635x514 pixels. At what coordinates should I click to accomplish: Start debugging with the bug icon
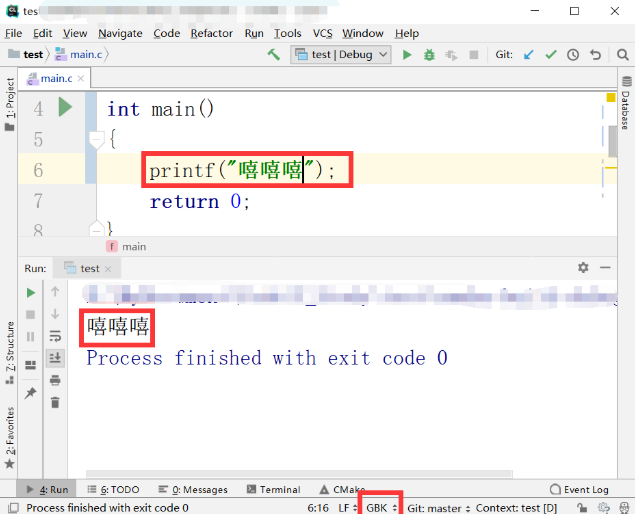429,55
